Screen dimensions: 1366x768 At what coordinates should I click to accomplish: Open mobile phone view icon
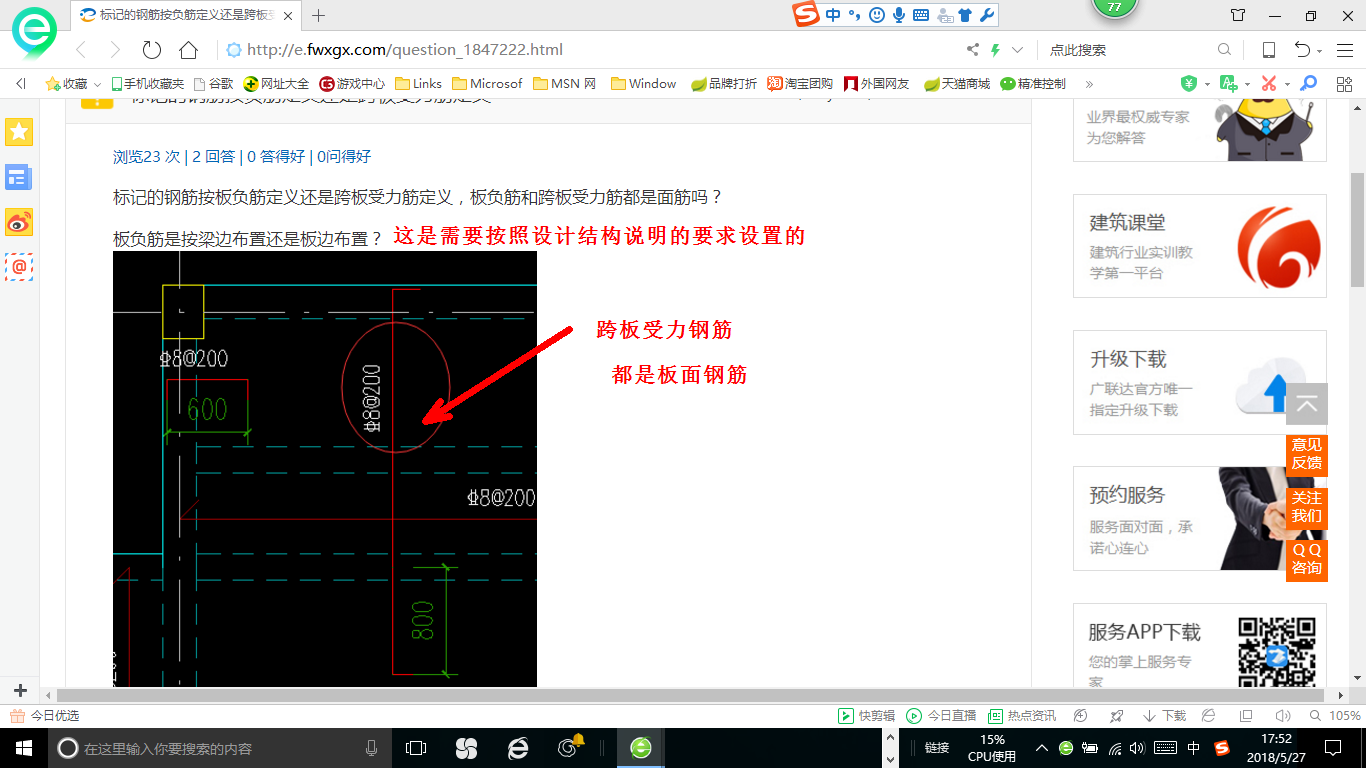pos(1269,50)
